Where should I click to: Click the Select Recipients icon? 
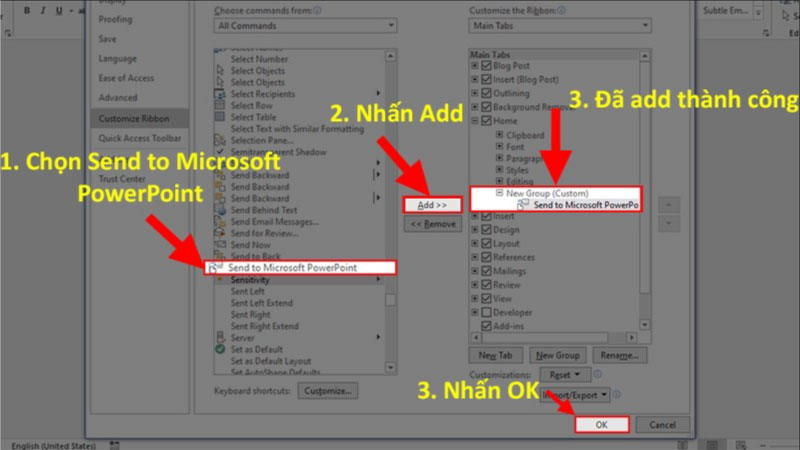click(x=220, y=94)
